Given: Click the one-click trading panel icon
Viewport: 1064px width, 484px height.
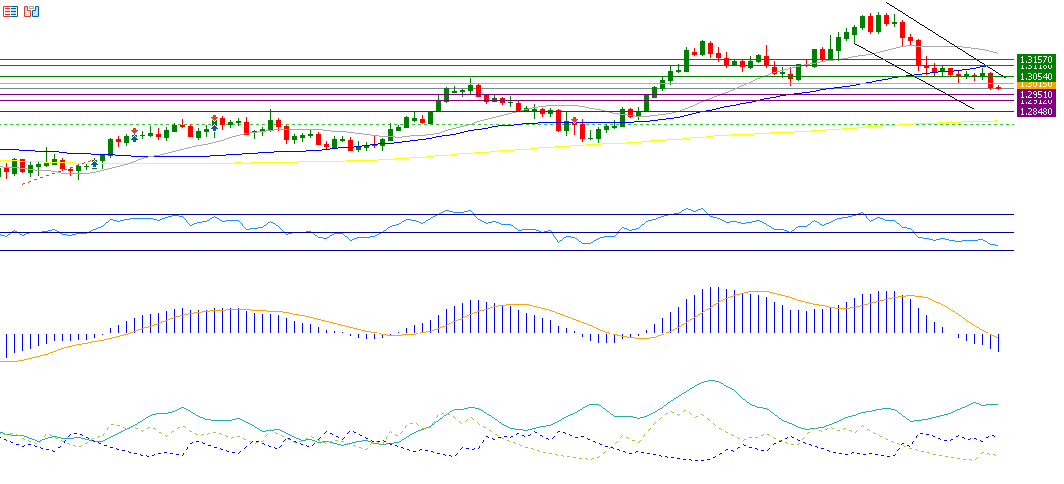Looking at the screenshot, I should pyautogui.click(x=32, y=12).
